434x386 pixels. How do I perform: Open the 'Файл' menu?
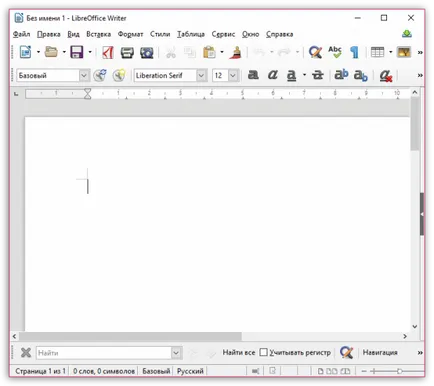(x=21, y=34)
